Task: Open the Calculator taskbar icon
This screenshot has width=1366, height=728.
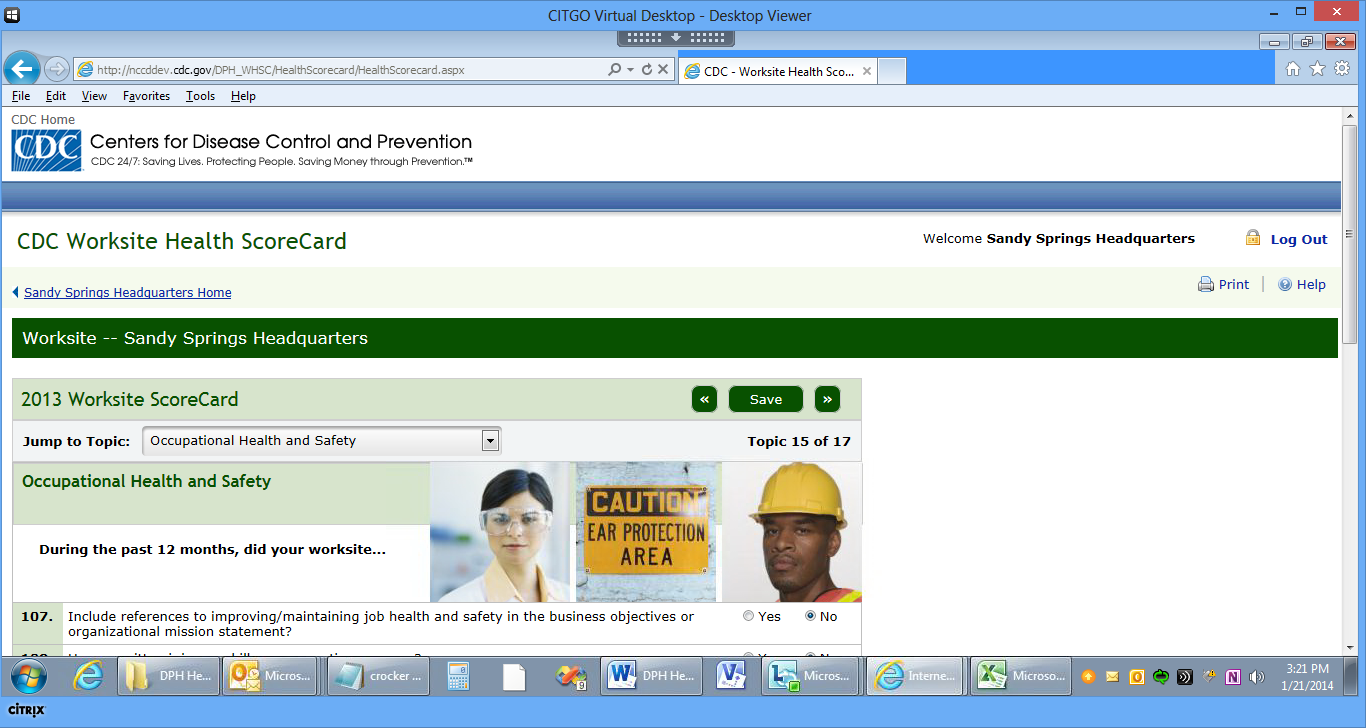Action: (459, 677)
